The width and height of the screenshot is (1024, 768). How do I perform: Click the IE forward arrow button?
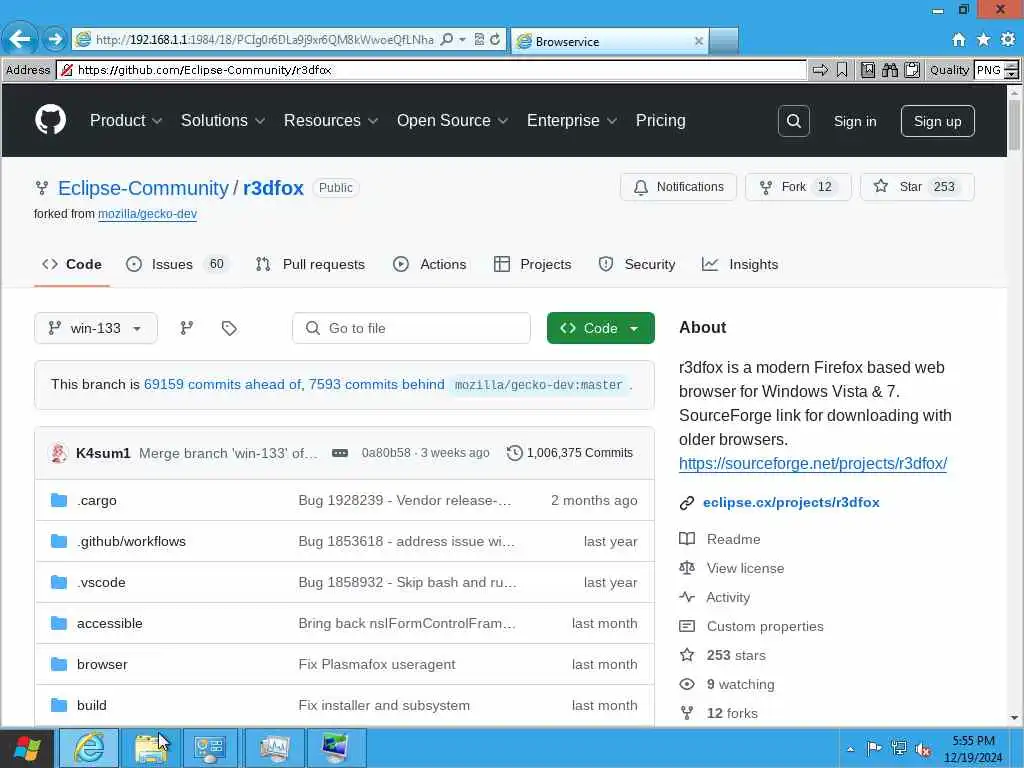pos(55,39)
